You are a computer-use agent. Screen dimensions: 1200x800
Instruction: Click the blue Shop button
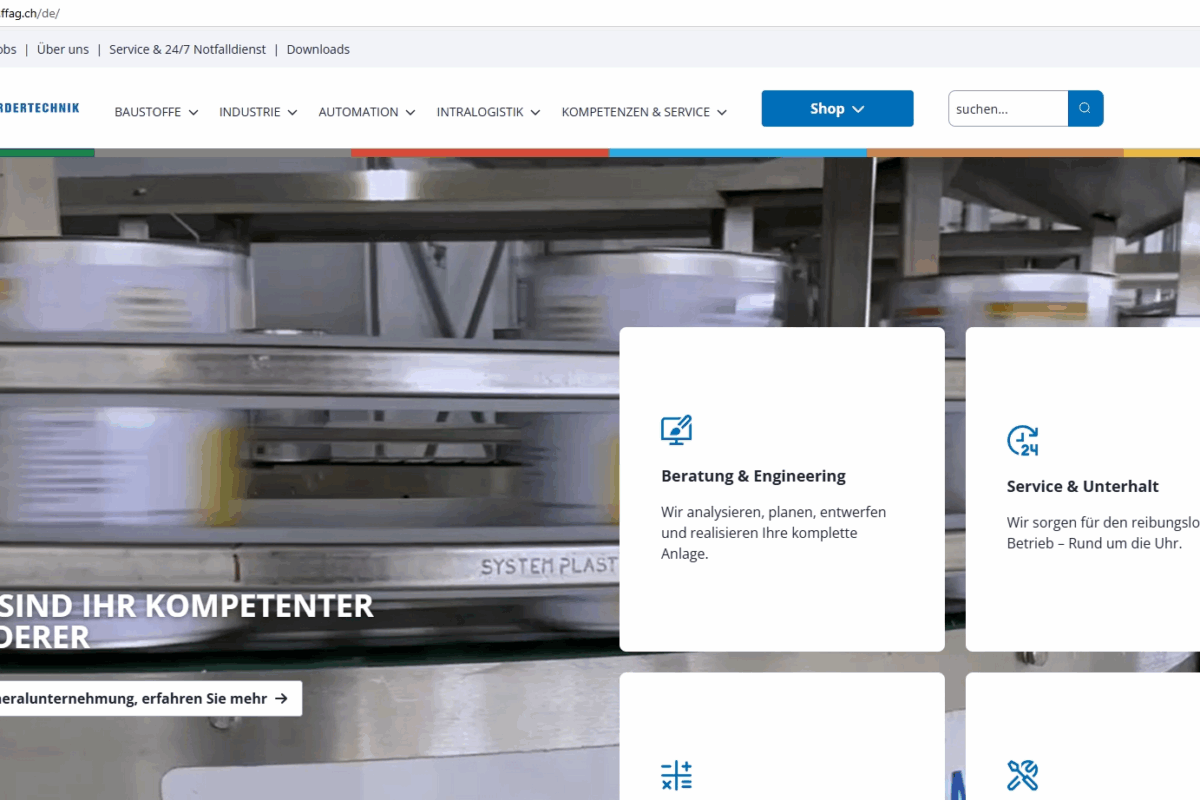837,109
